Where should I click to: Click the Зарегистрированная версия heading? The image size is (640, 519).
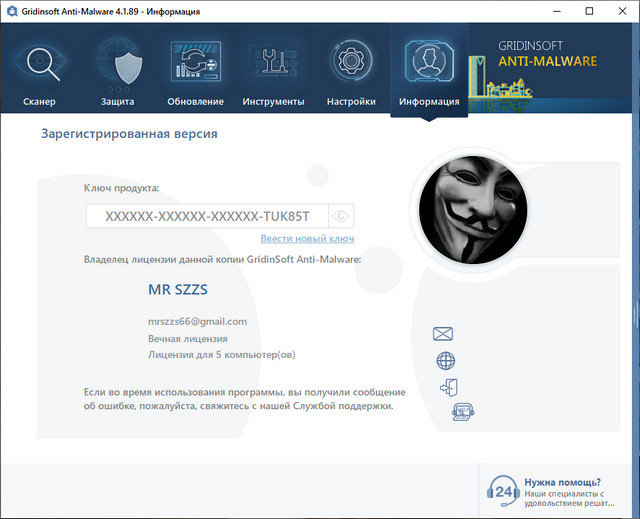point(129,134)
